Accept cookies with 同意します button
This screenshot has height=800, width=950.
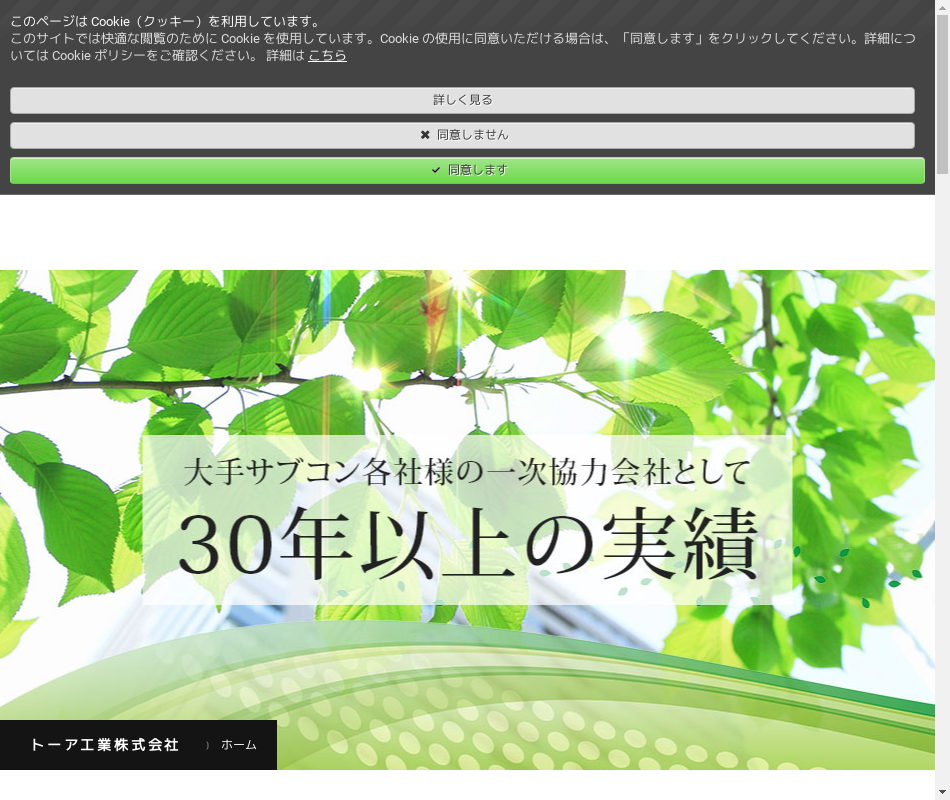467,170
